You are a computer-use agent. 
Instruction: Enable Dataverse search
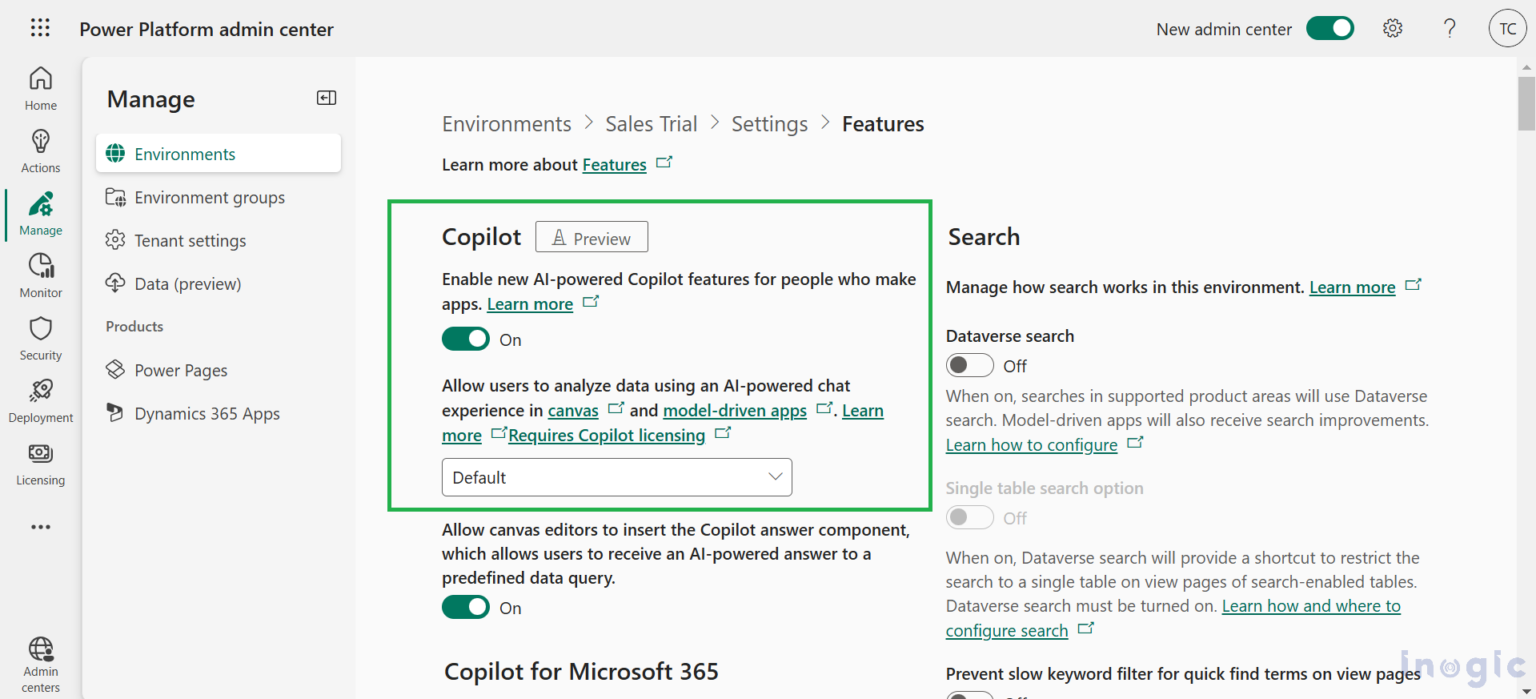(x=969, y=365)
